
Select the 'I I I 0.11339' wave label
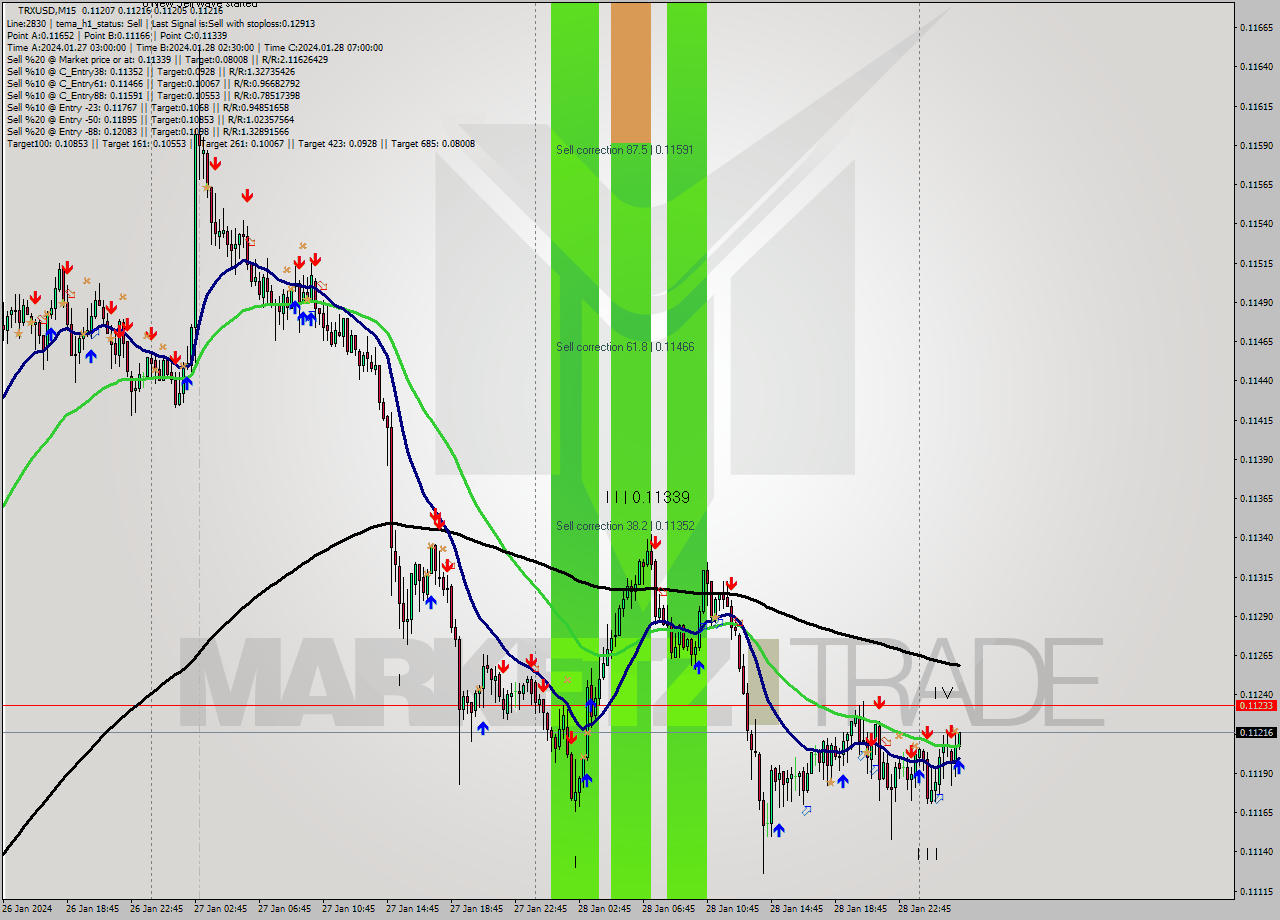click(648, 497)
